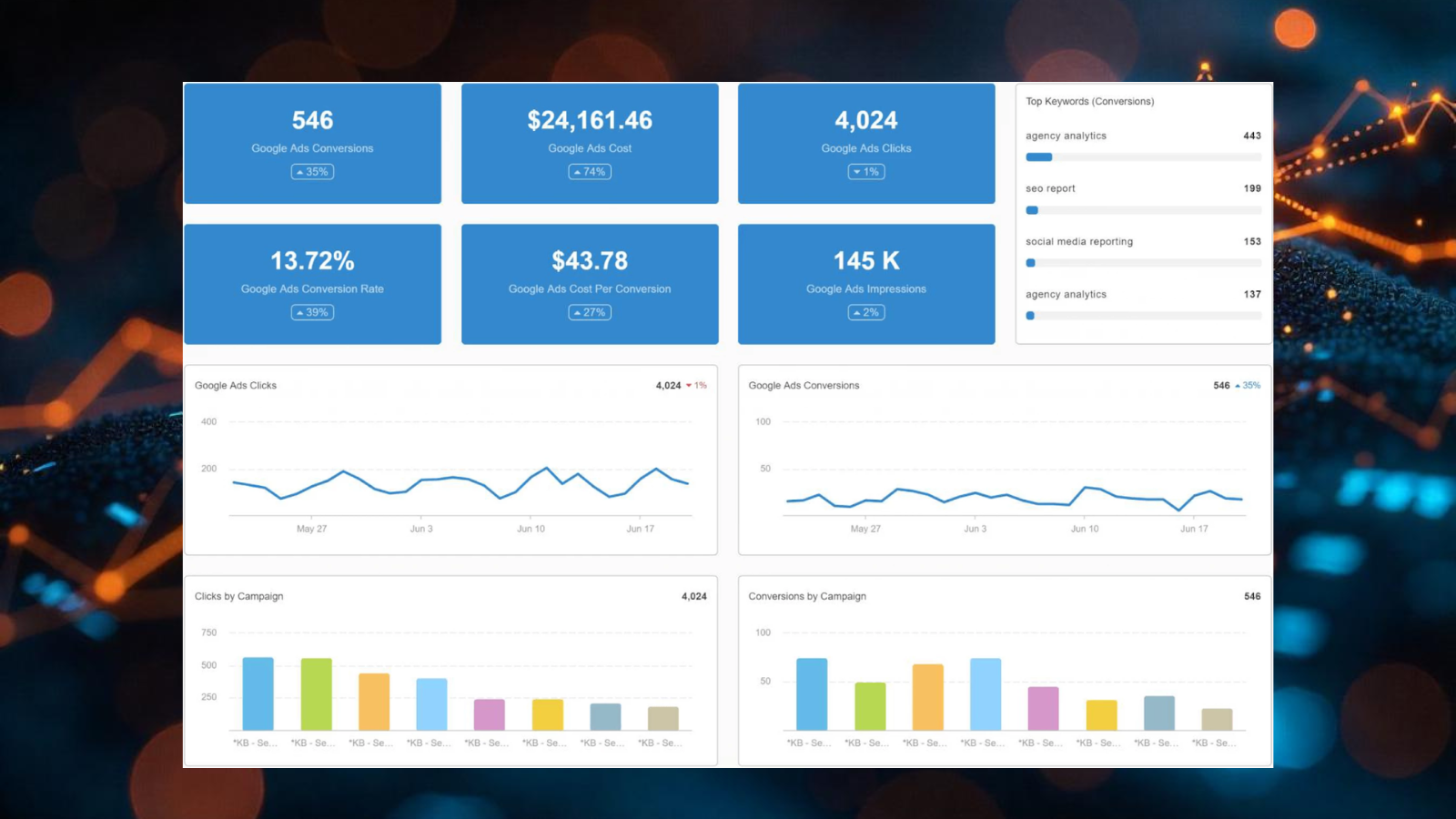Select the gray-blue bar in Conversions by Campaign

point(1159,713)
